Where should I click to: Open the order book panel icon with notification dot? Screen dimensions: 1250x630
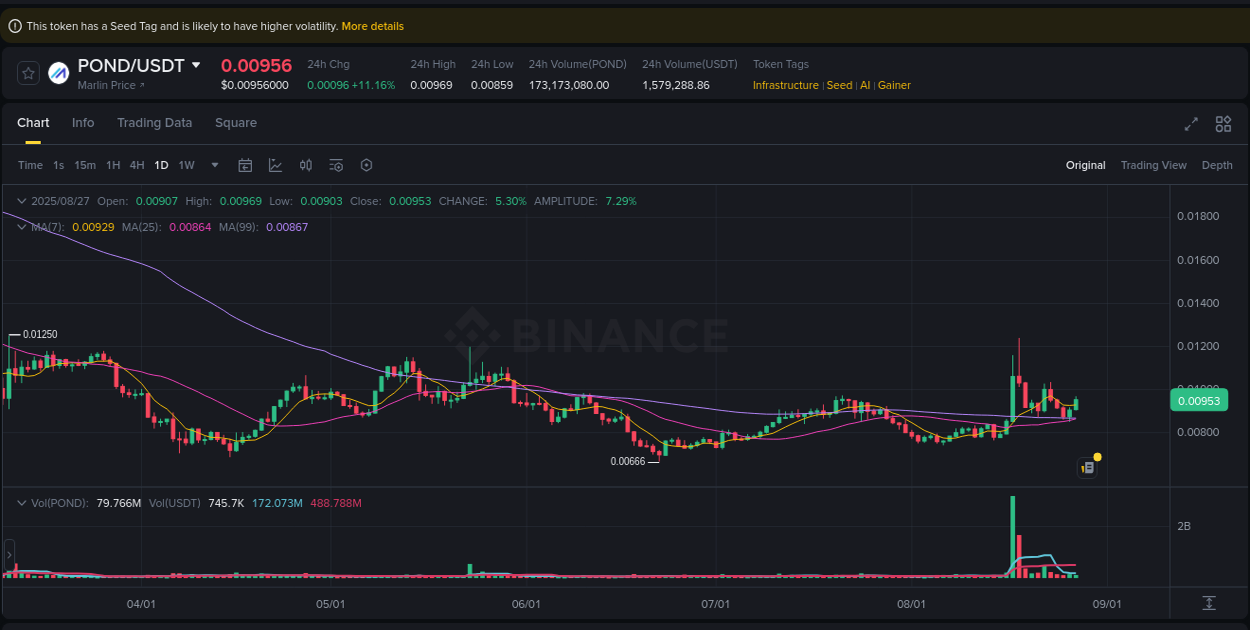click(1088, 467)
